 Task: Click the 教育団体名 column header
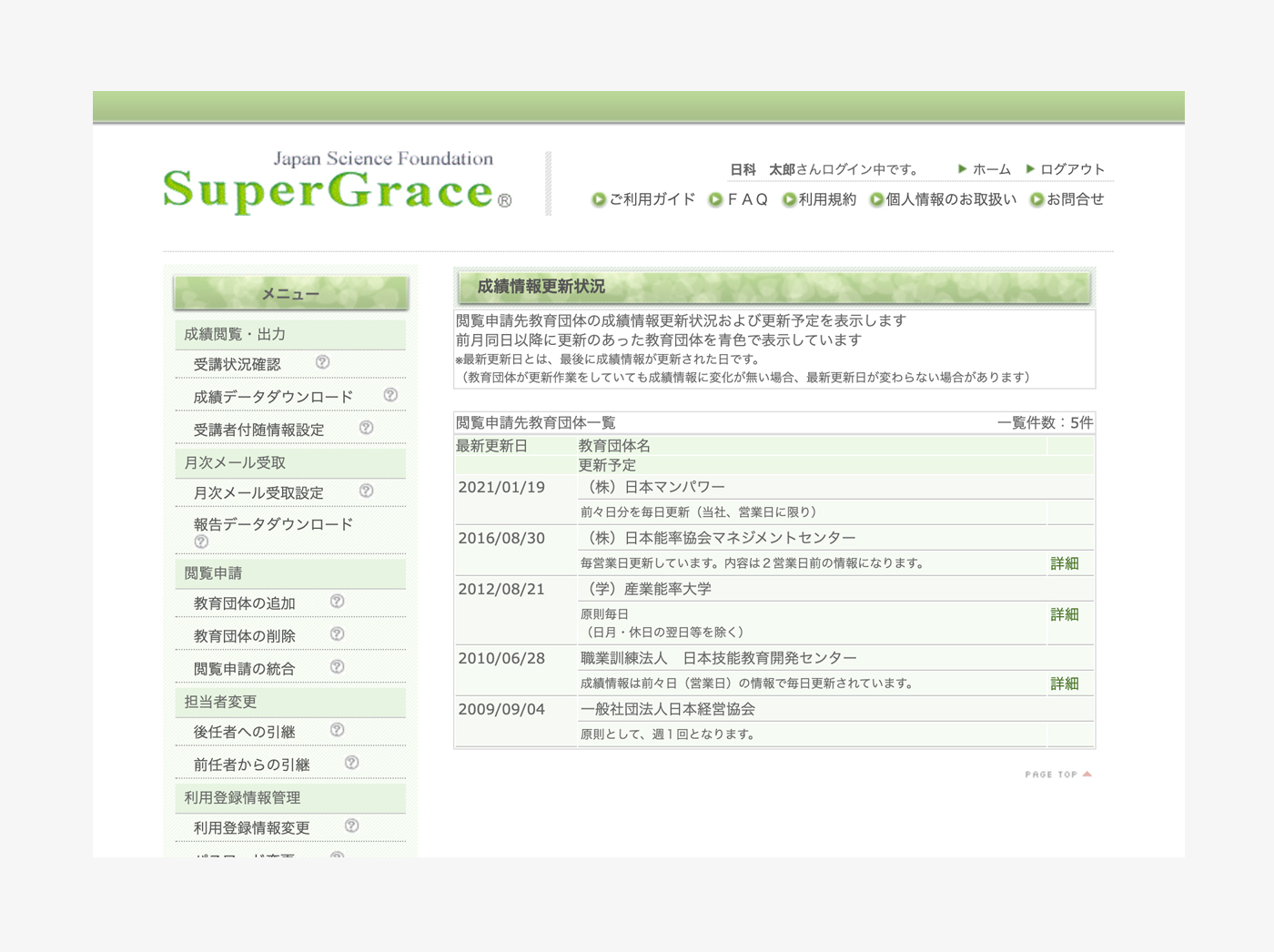tap(614, 446)
